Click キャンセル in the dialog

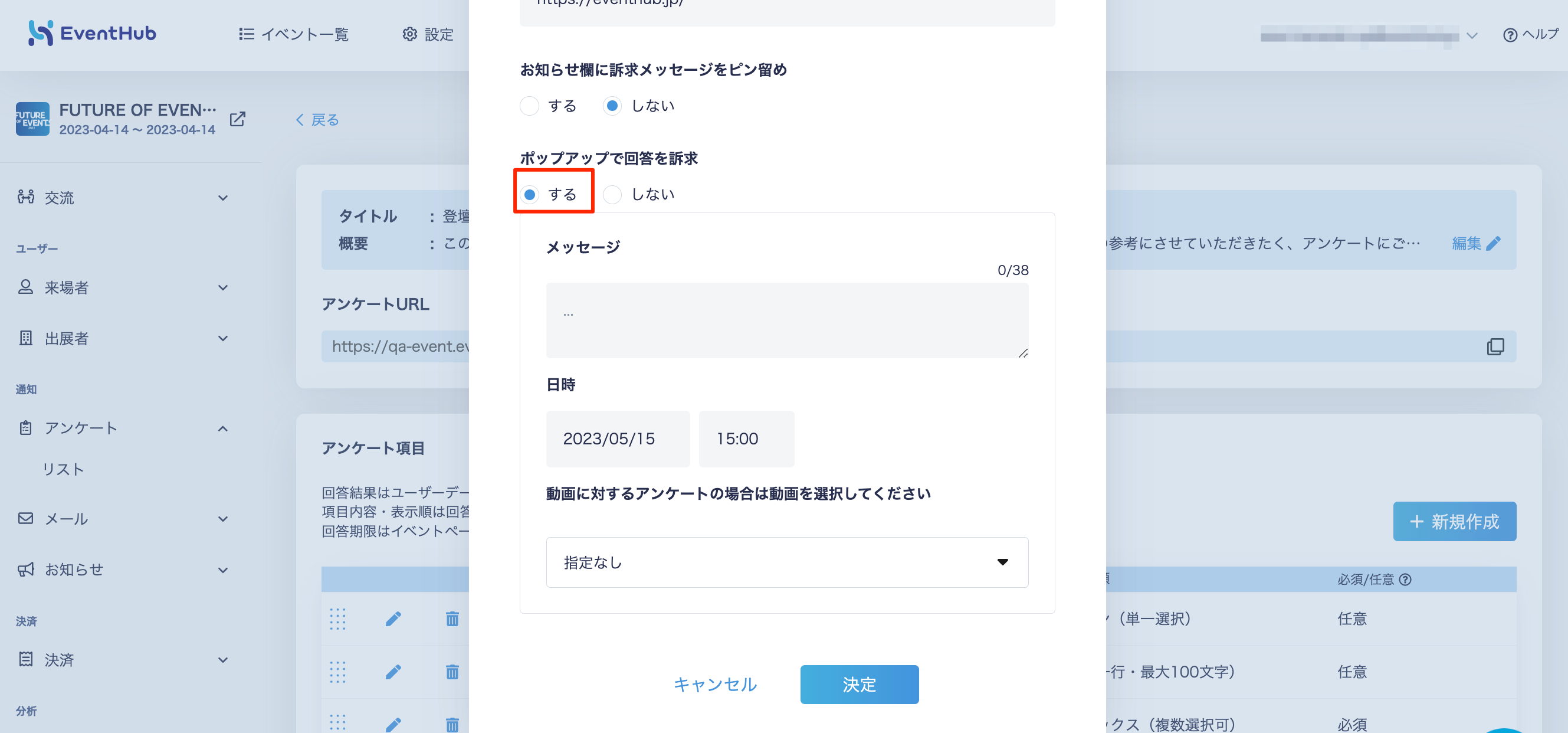click(715, 685)
